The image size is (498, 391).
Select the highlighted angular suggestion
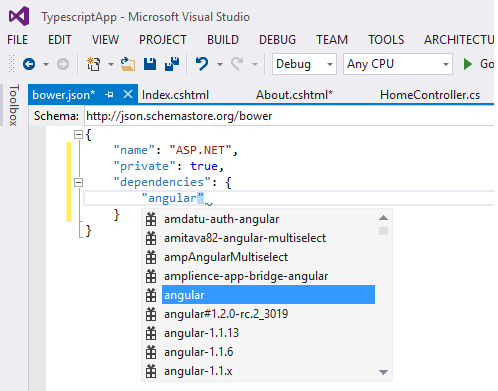268,295
